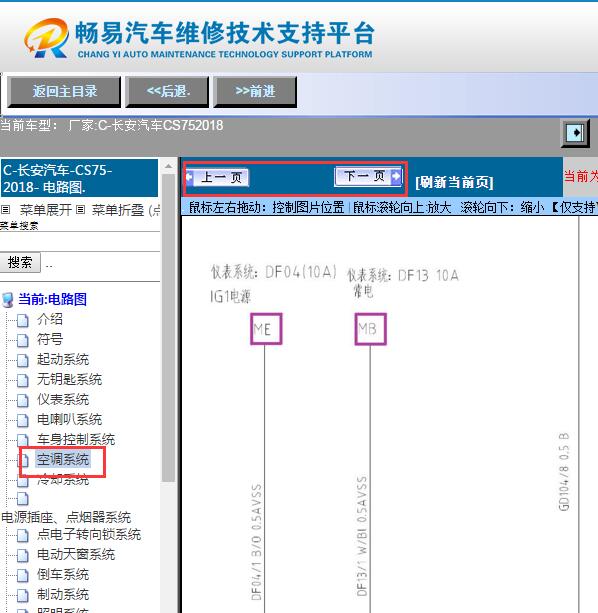Click the document icon beside 符号
This screenshot has width=598, height=613.
click(23, 340)
